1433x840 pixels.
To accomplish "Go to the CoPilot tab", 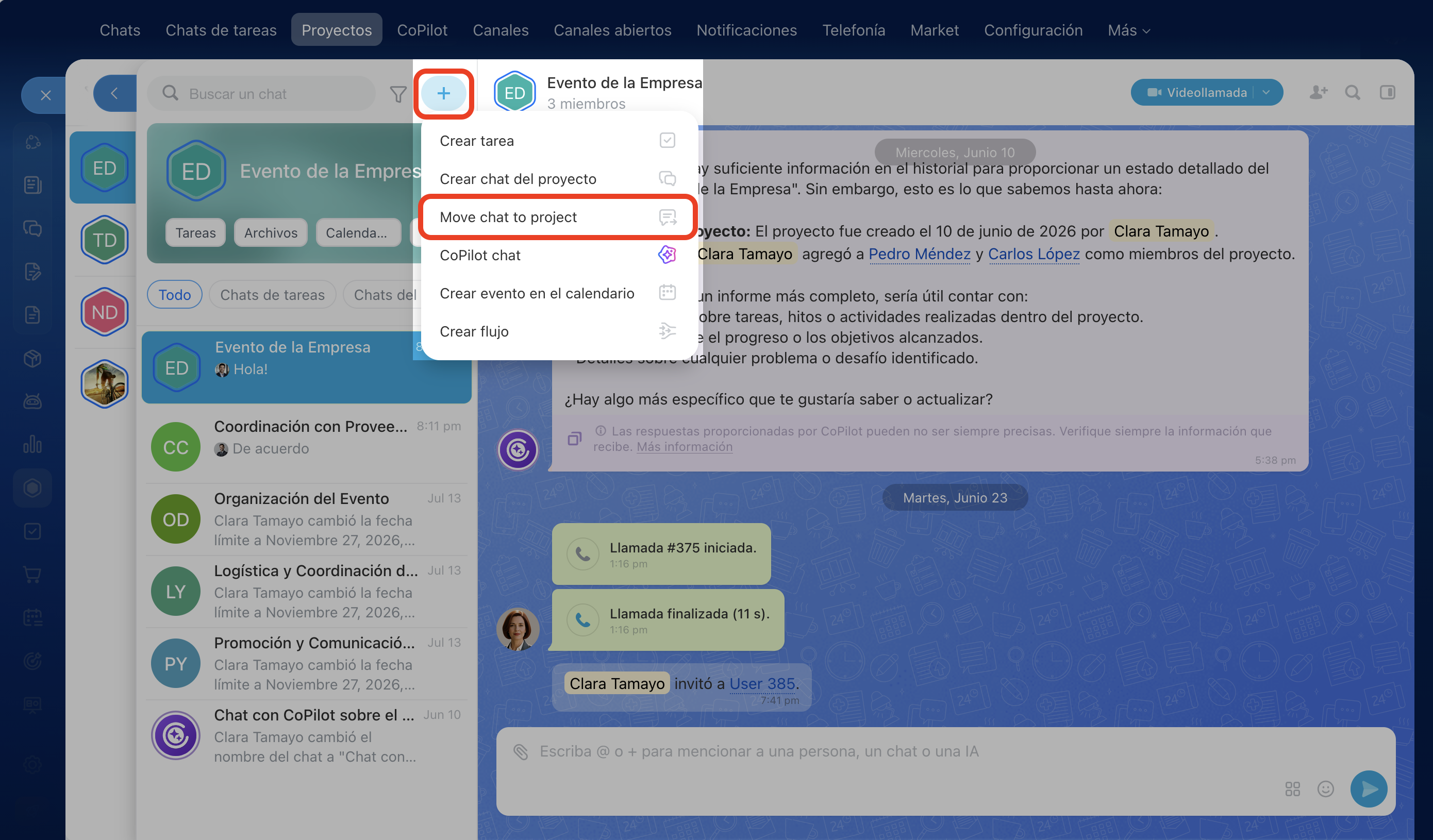I will point(422,30).
